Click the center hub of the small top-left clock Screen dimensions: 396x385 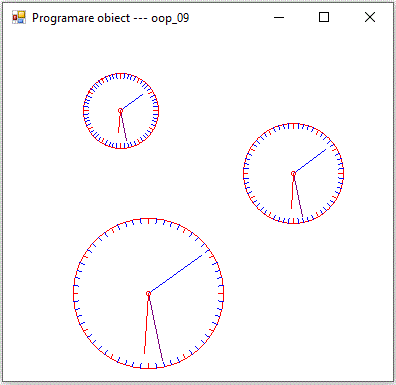121,111
